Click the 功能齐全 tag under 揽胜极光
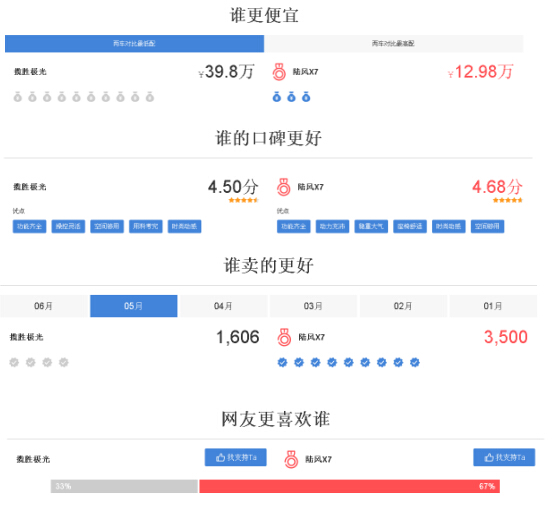Viewport: 552px width, 512px height. pos(30,226)
